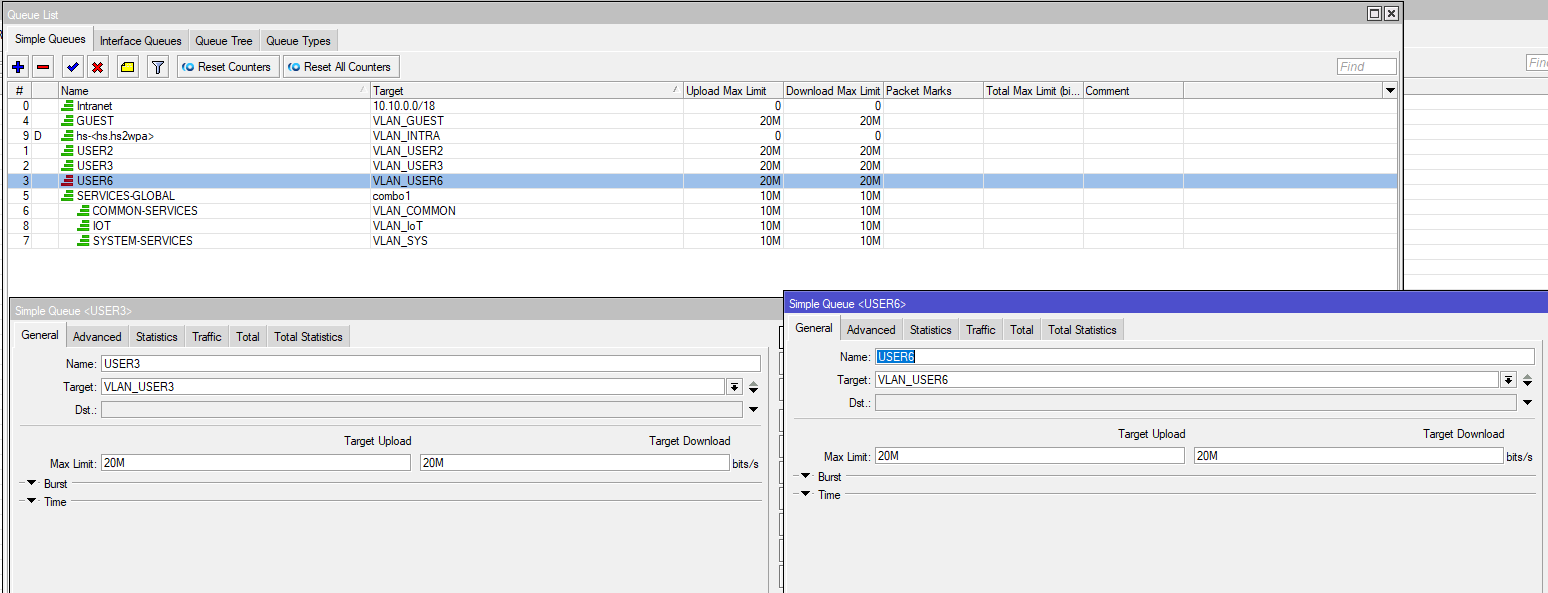Click the yellow comment note icon
1548x593 pixels.
tap(127, 67)
